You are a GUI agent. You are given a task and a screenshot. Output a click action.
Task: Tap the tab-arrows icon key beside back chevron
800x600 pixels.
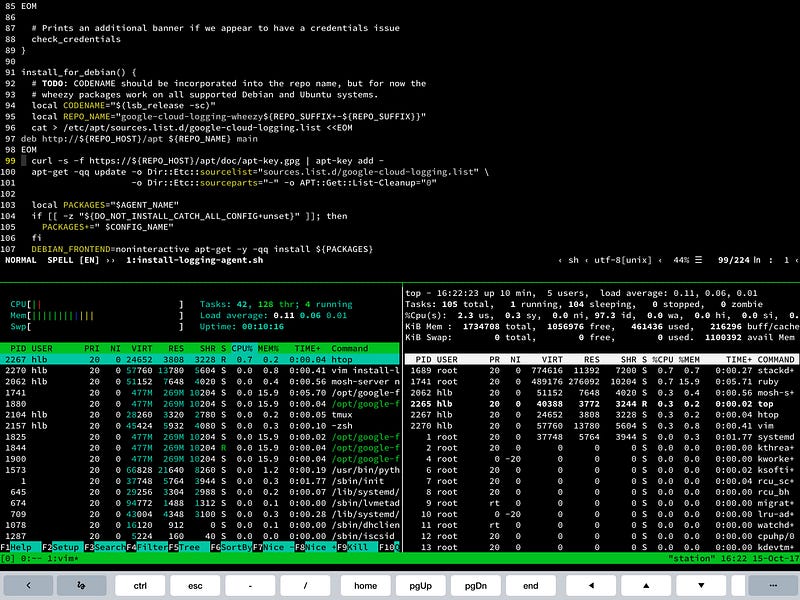tap(82, 585)
